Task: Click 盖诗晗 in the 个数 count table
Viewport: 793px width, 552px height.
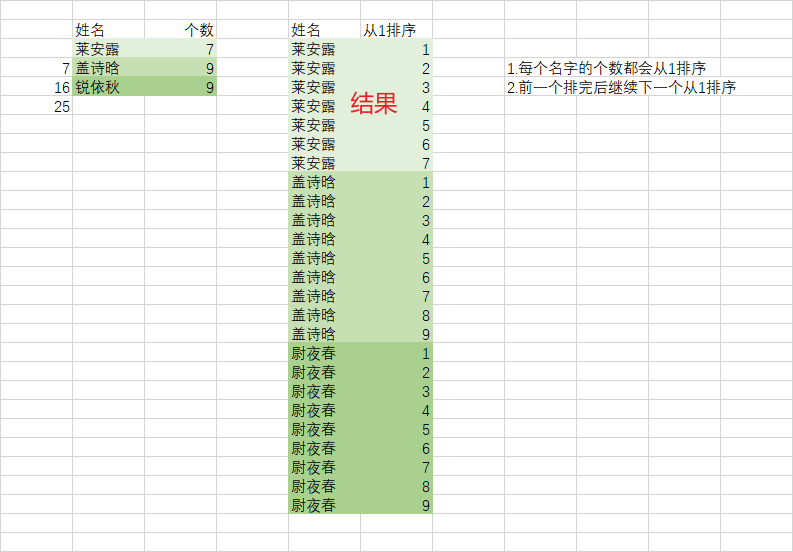Action: 108,68
